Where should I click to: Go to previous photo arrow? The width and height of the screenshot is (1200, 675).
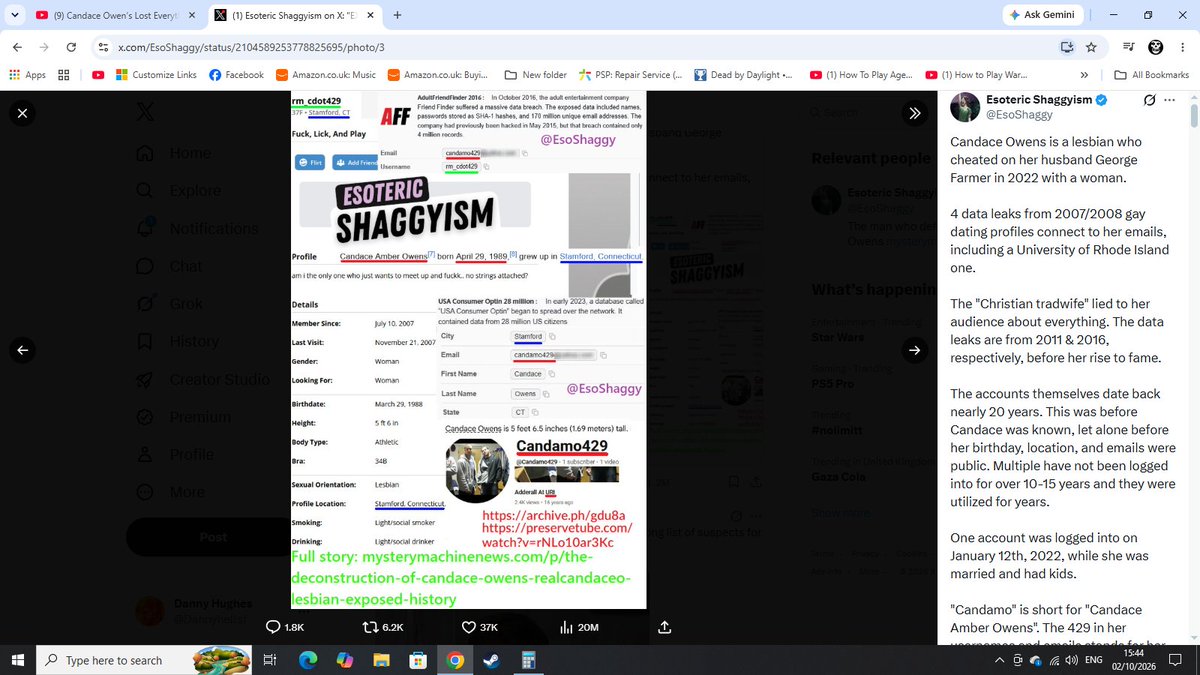[x=23, y=350]
